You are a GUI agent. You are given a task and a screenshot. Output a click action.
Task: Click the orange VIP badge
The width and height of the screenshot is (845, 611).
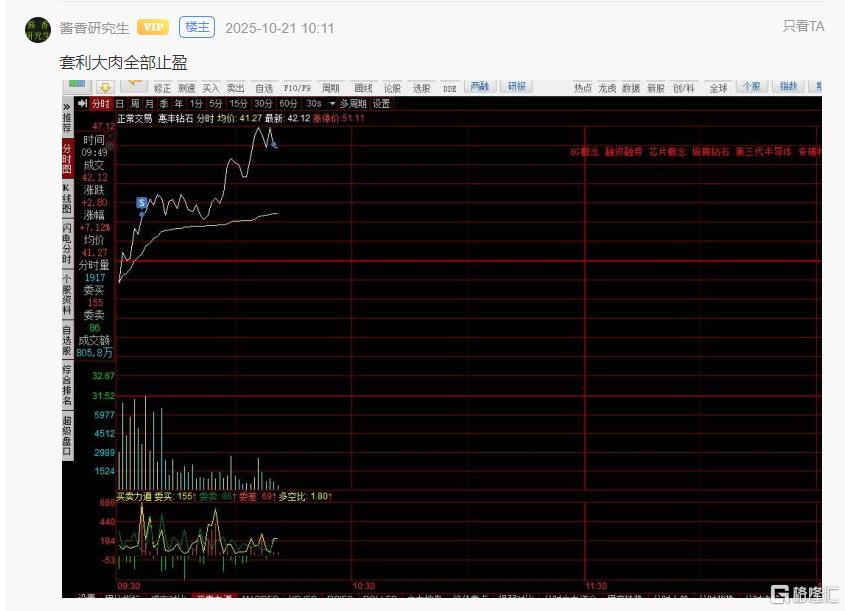point(152,28)
